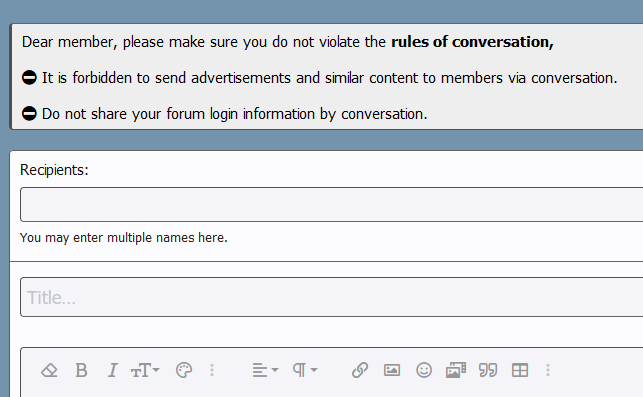Screen dimensions: 643x397
Task: Open the Text color palette
Action: pyautogui.click(x=184, y=370)
